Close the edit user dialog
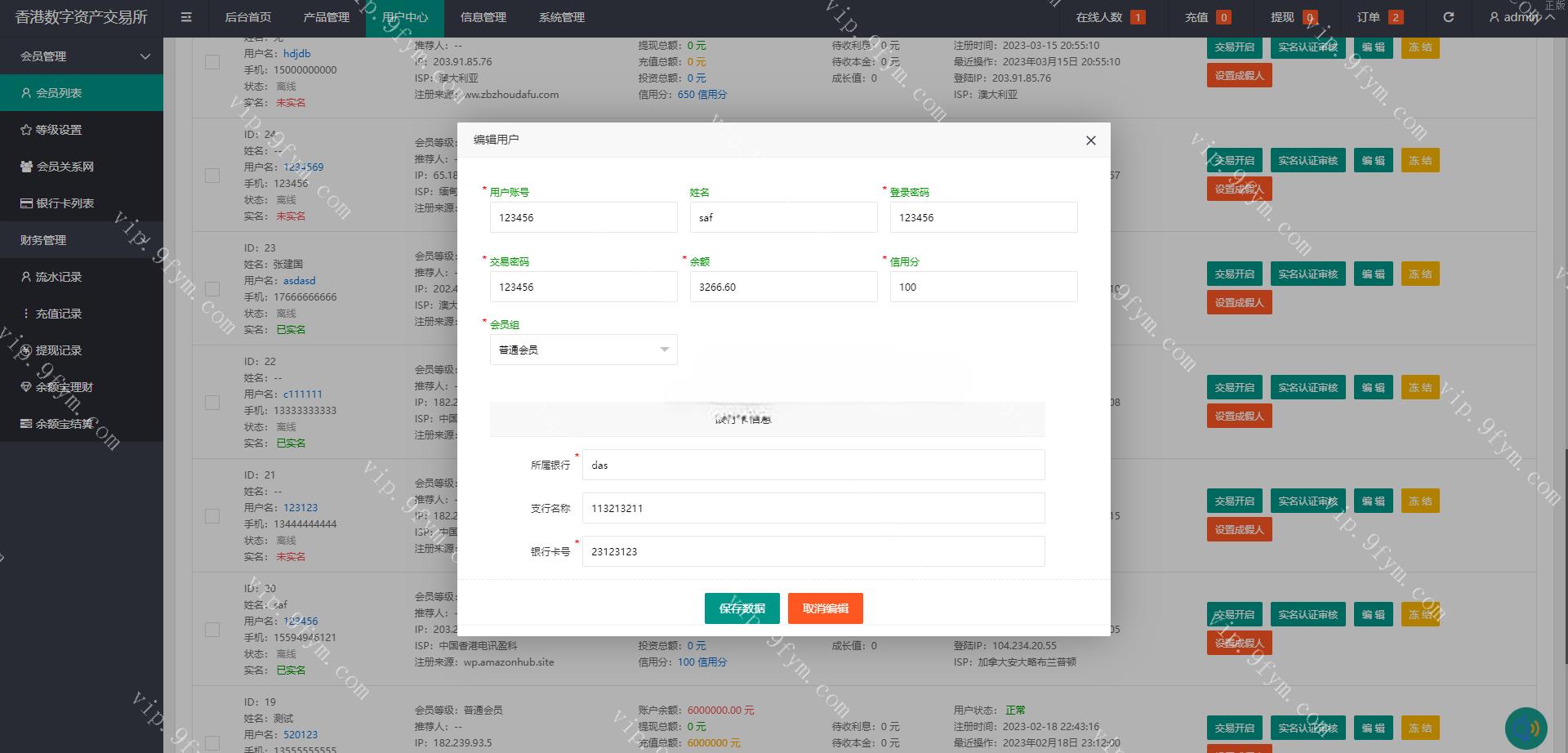The height and width of the screenshot is (753, 1568). tap(1090, 140)
